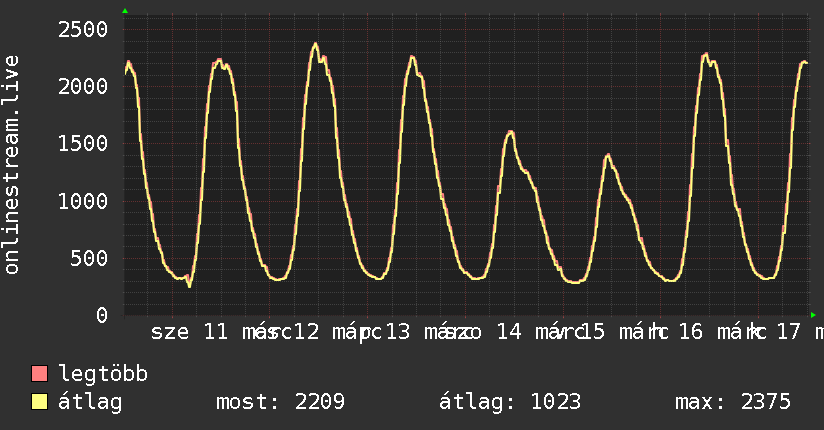Viewport: 824px width, 430px height.
Task: Click the green arrow at x-axis end
Action: tap(813, 315)
